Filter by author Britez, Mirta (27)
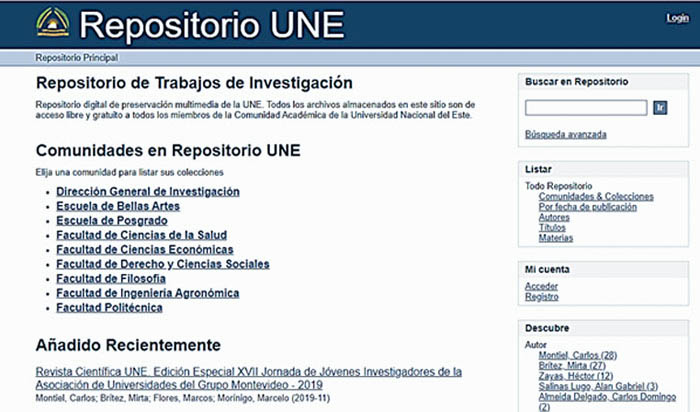The image size is (700, 412). coord(572,366)
